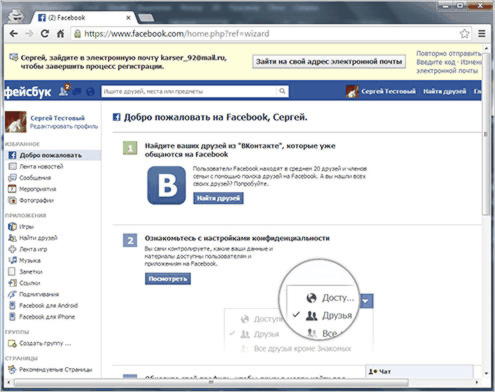Click the browser back arrow
This screenshot has width=495, height=392.
tap(13, 34)
